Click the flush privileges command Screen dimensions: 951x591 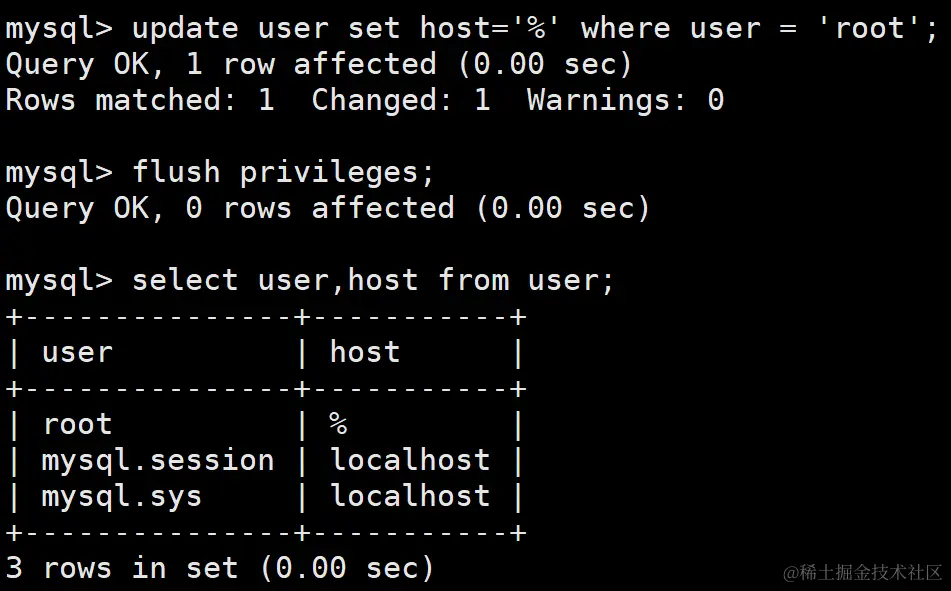283,173
